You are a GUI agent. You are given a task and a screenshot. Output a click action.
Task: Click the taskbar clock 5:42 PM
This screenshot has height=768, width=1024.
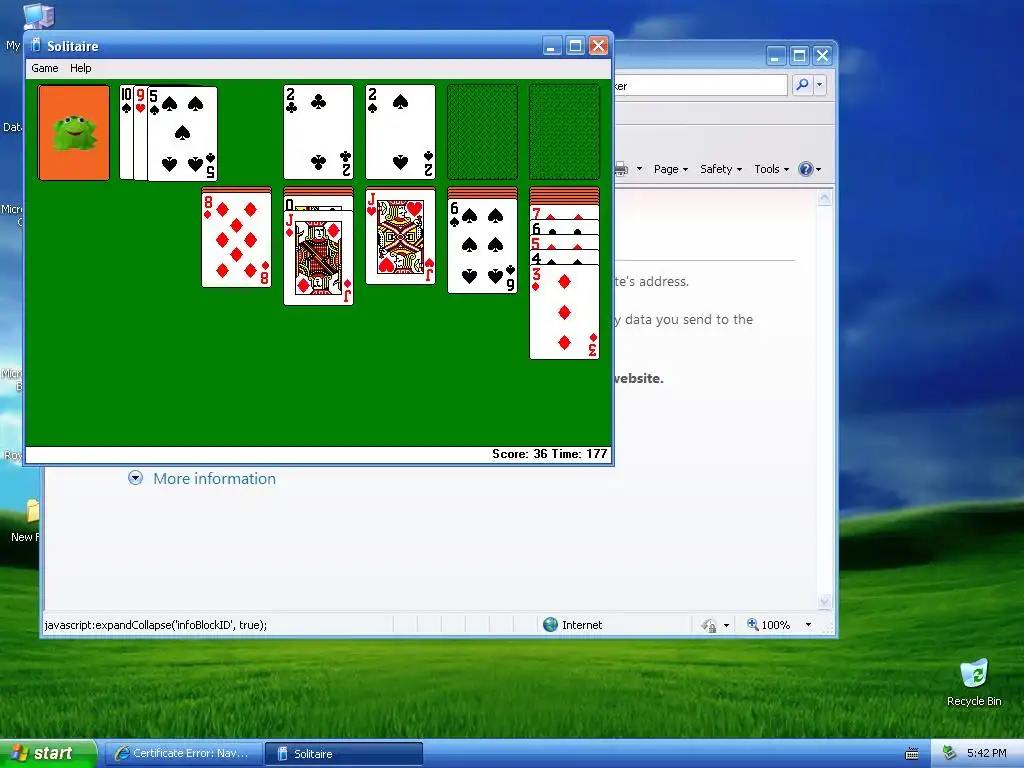[987, 754]
